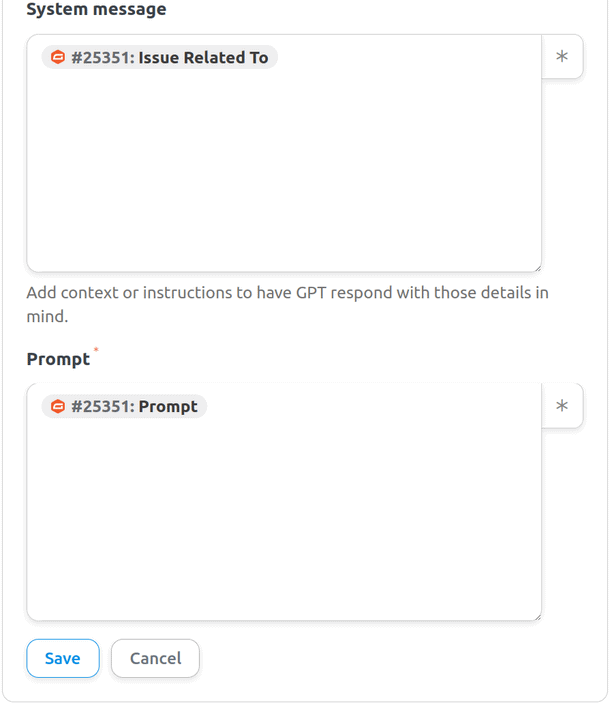Save the GPT settings
Screen dimensions: 610x705
click(62, 658)
